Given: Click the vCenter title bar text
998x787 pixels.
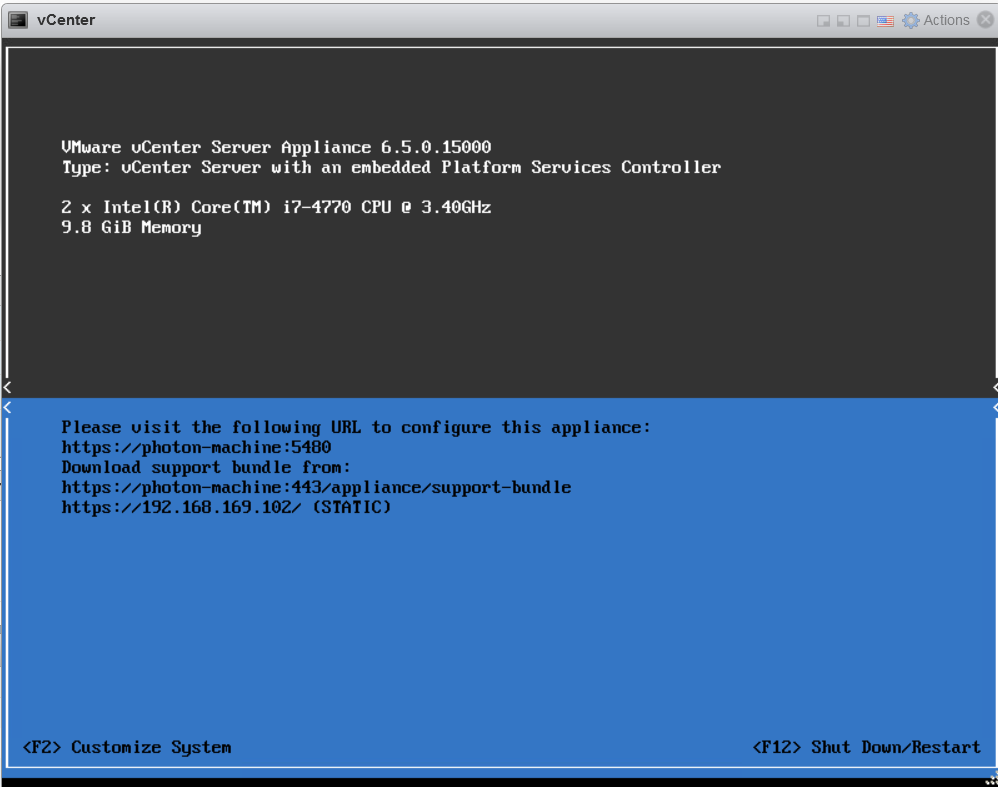Looking at the screenshot, I should [x=67, y=19].
